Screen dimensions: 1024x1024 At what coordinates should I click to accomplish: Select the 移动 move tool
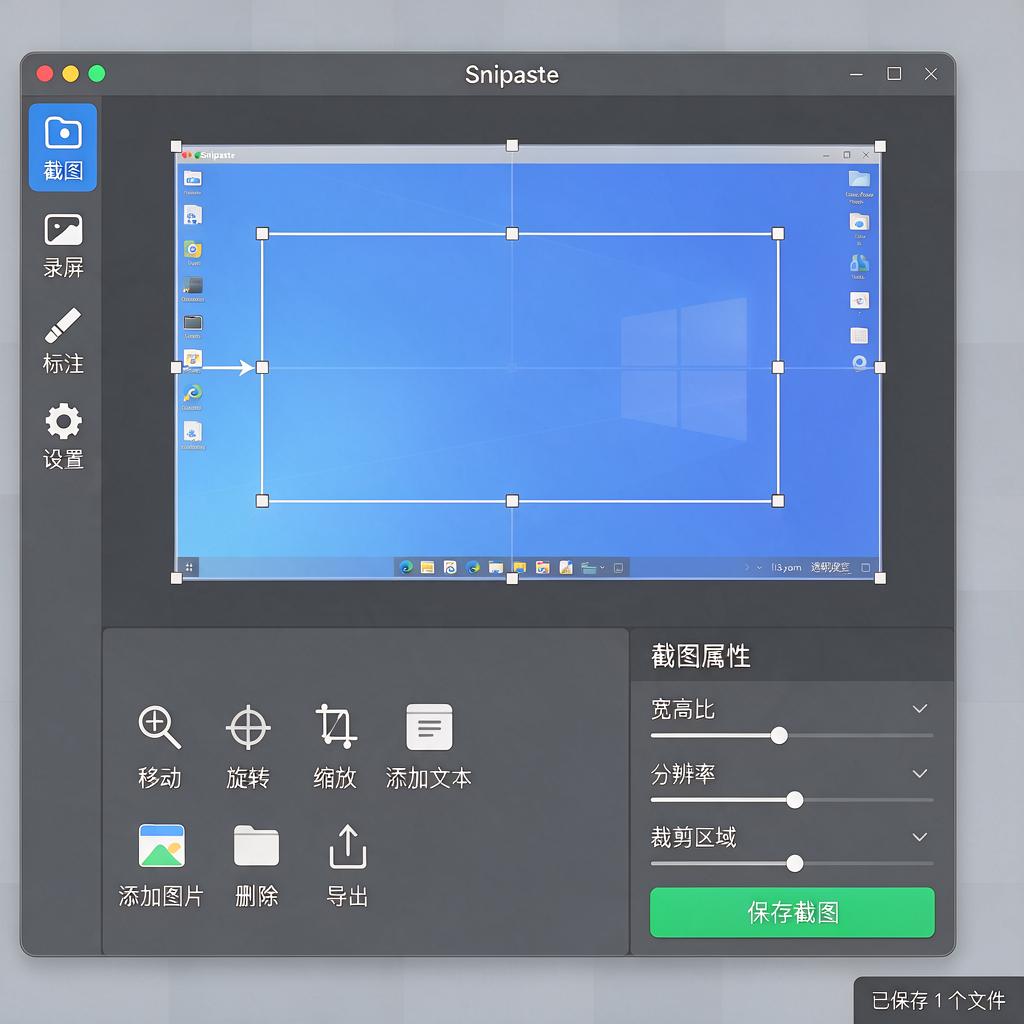pyautogui.click(x=159, y=748)
